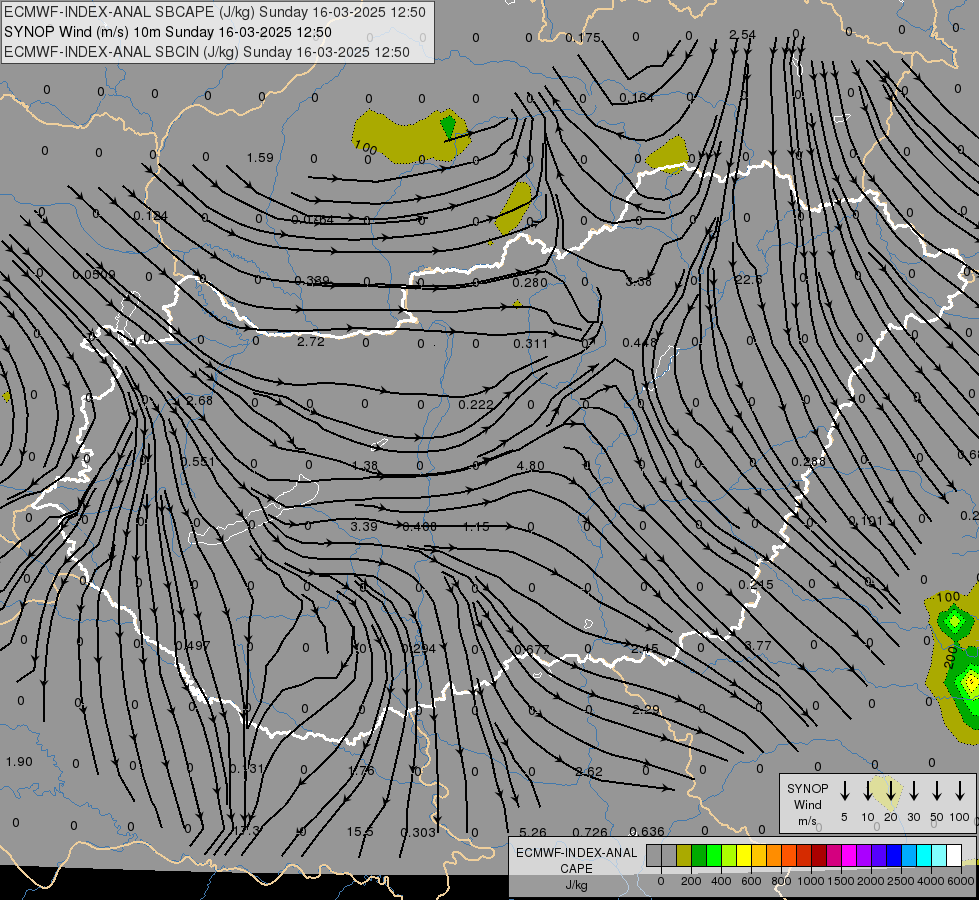Click the 0.215 value on the map
This screenshot has width=979, height=900.
pyautogui.click(x=756, y=585)
